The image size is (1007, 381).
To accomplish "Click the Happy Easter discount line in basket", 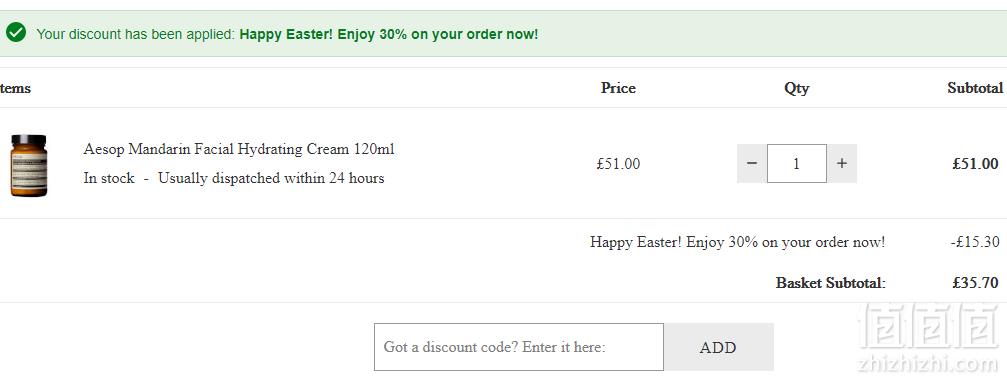I will (x=737, y=242).
